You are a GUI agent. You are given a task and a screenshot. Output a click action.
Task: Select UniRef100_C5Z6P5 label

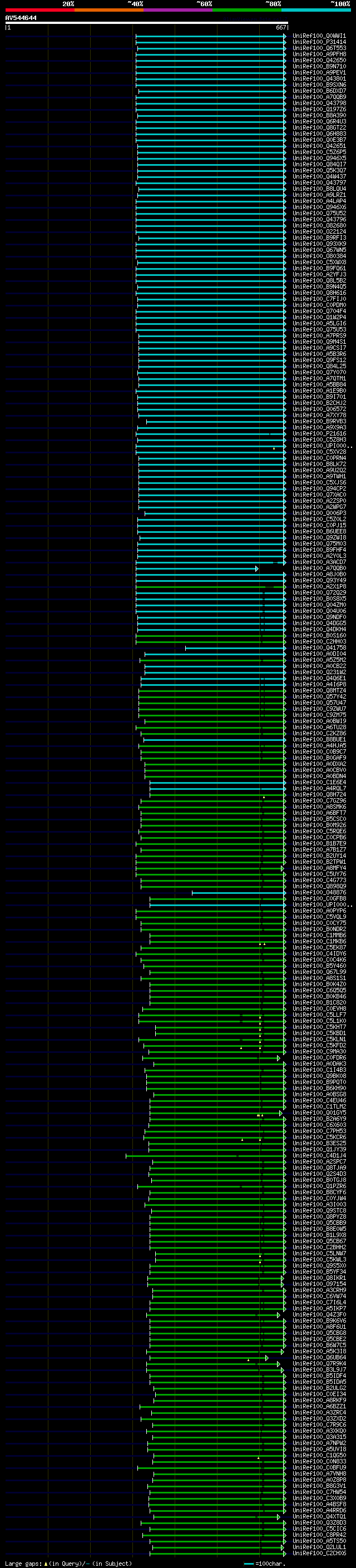319,152
